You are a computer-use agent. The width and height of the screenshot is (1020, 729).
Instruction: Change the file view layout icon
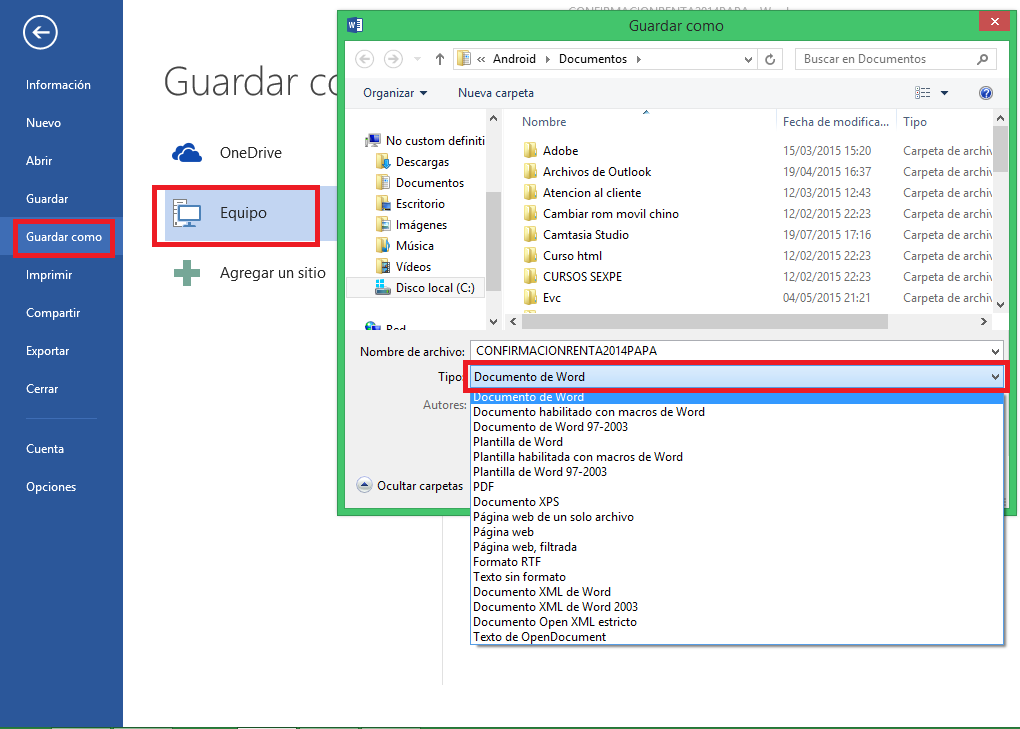pyautogui.click(x=922, y=93)
